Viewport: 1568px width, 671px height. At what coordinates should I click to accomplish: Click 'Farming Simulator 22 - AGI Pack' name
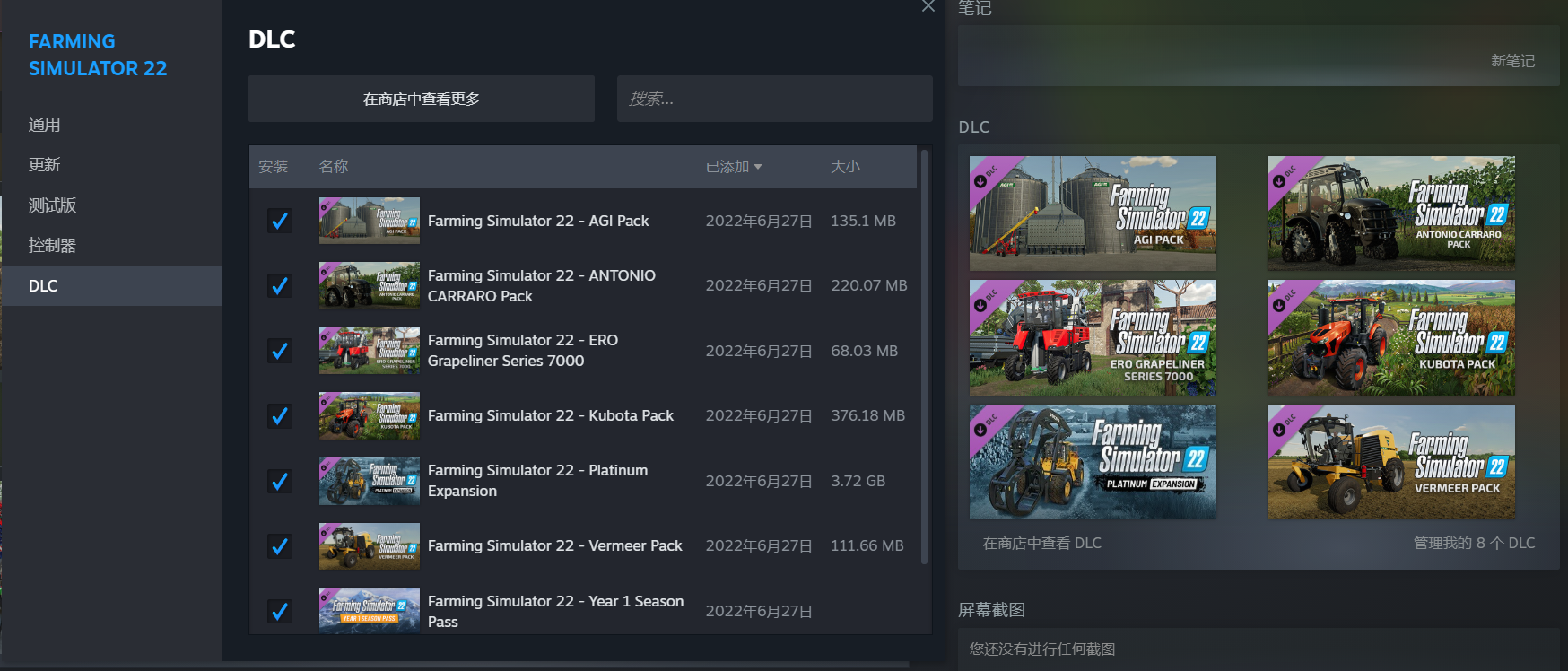pyautogui.click(x=538, y=221)
